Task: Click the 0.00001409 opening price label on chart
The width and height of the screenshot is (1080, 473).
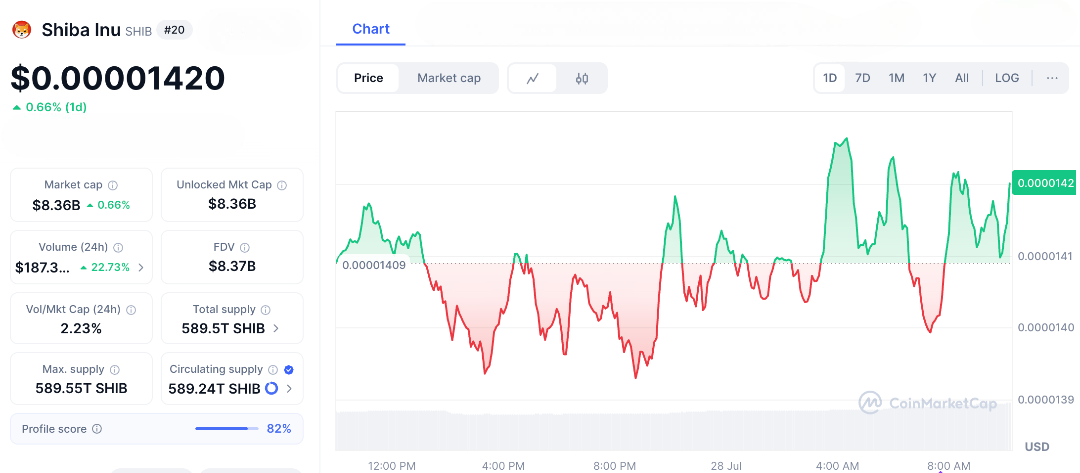Action: click(x=373, y=265)
